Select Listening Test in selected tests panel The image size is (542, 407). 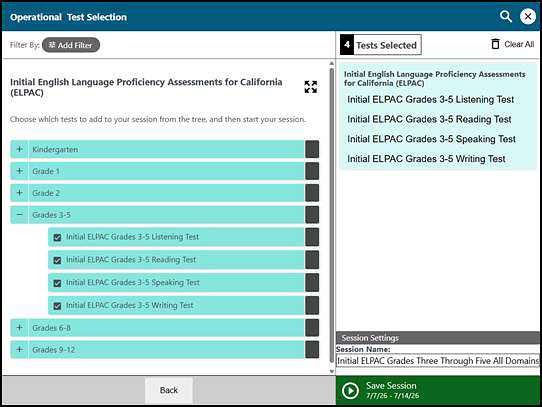(x=430, y=99)
